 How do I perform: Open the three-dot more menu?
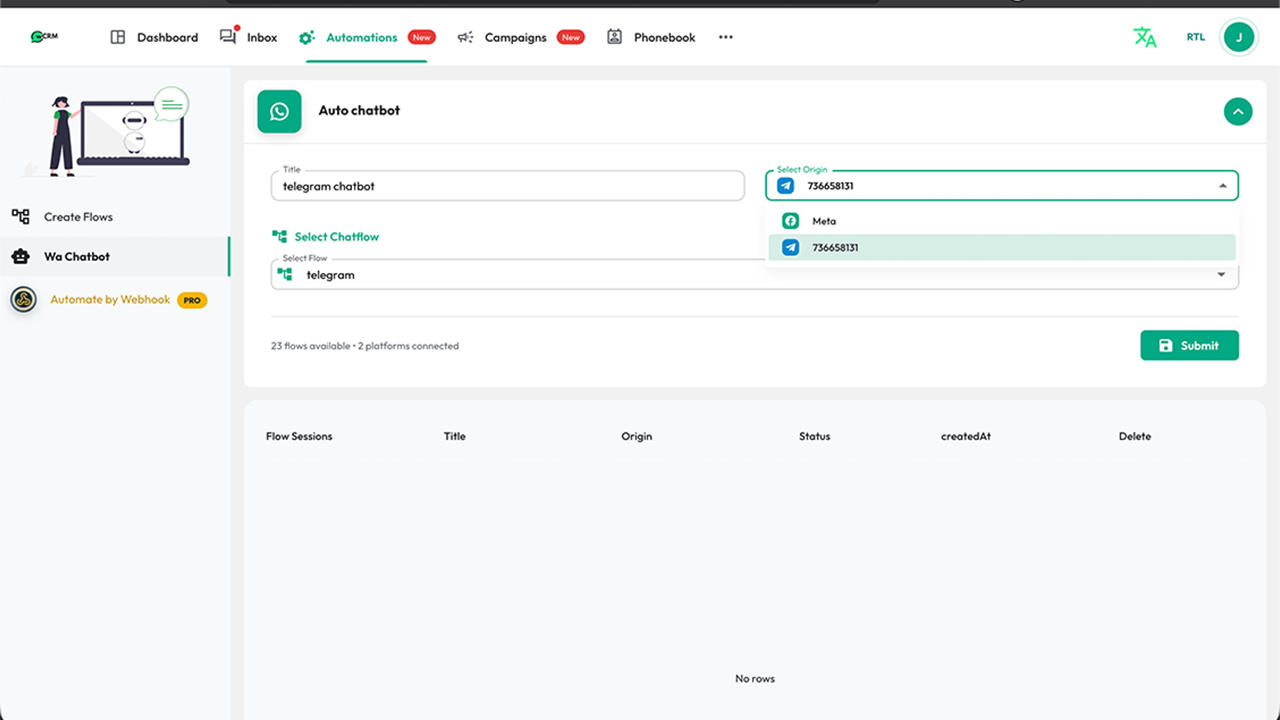coord(726,37)
